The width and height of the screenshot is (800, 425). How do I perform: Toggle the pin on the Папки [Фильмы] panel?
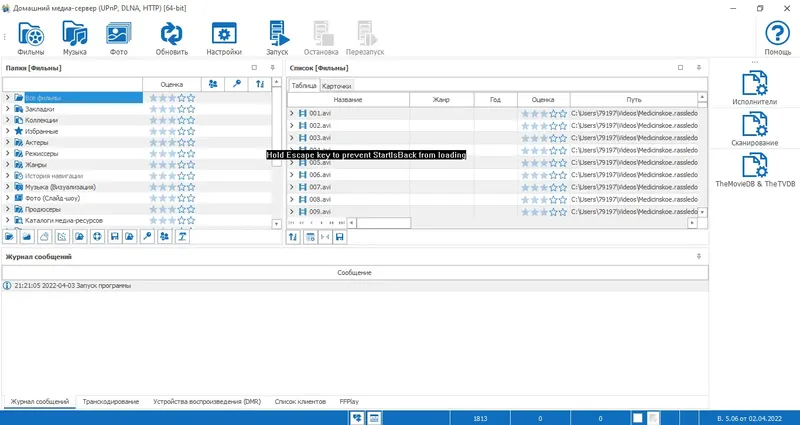(x=272, y=67)
